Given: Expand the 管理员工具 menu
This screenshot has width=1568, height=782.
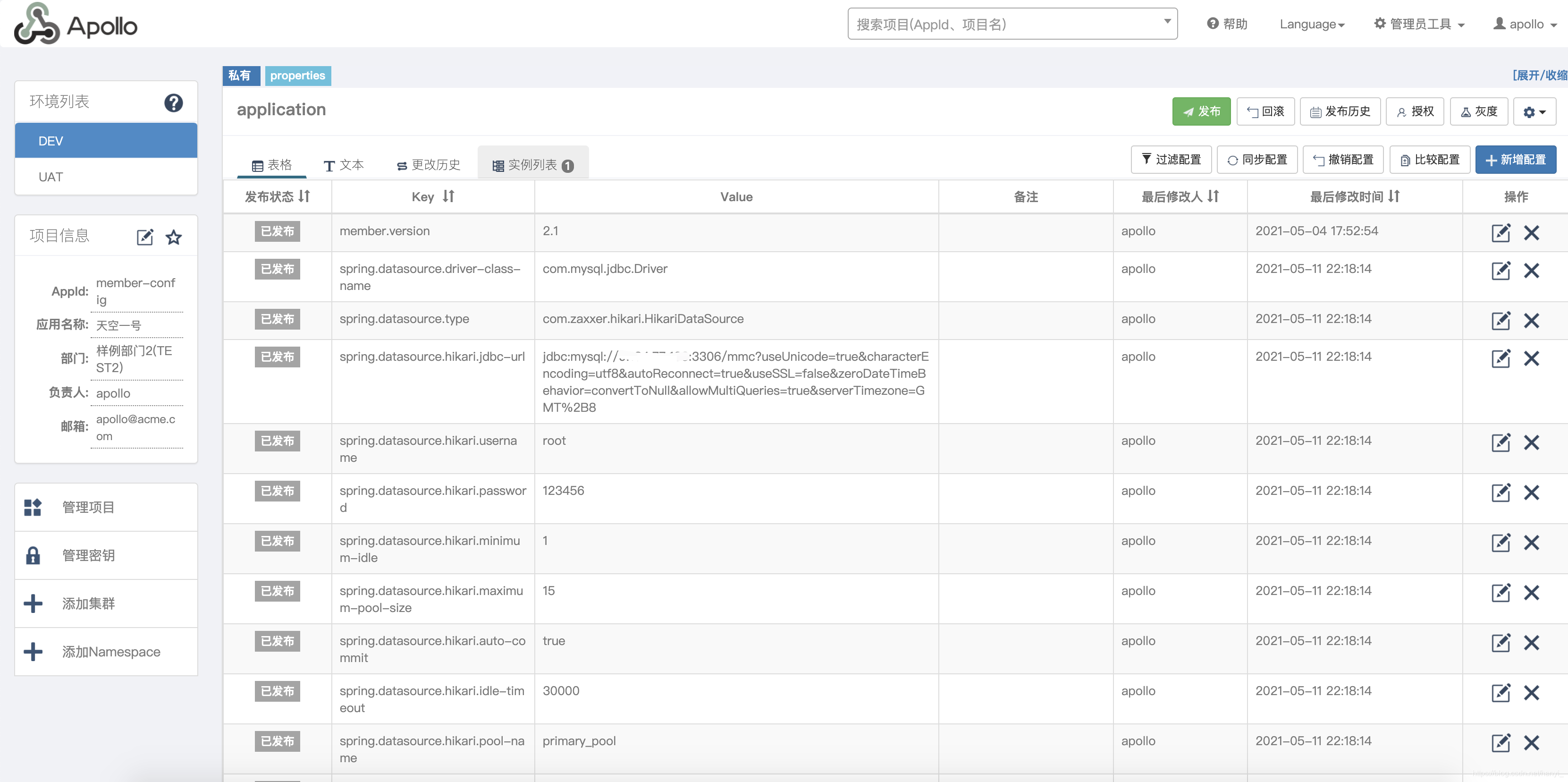Looking at the screenshot, I should 1419,25.
